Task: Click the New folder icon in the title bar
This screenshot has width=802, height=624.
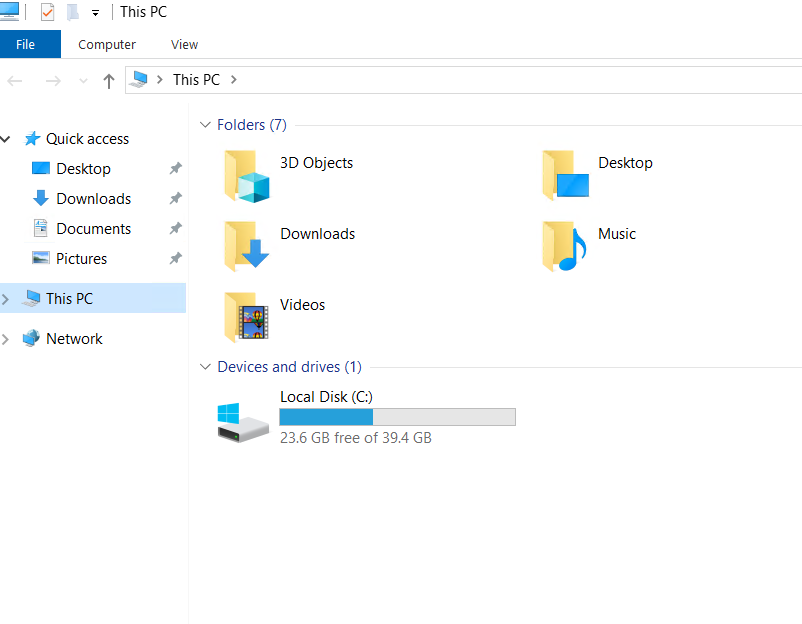Action: tap(73, 13)
